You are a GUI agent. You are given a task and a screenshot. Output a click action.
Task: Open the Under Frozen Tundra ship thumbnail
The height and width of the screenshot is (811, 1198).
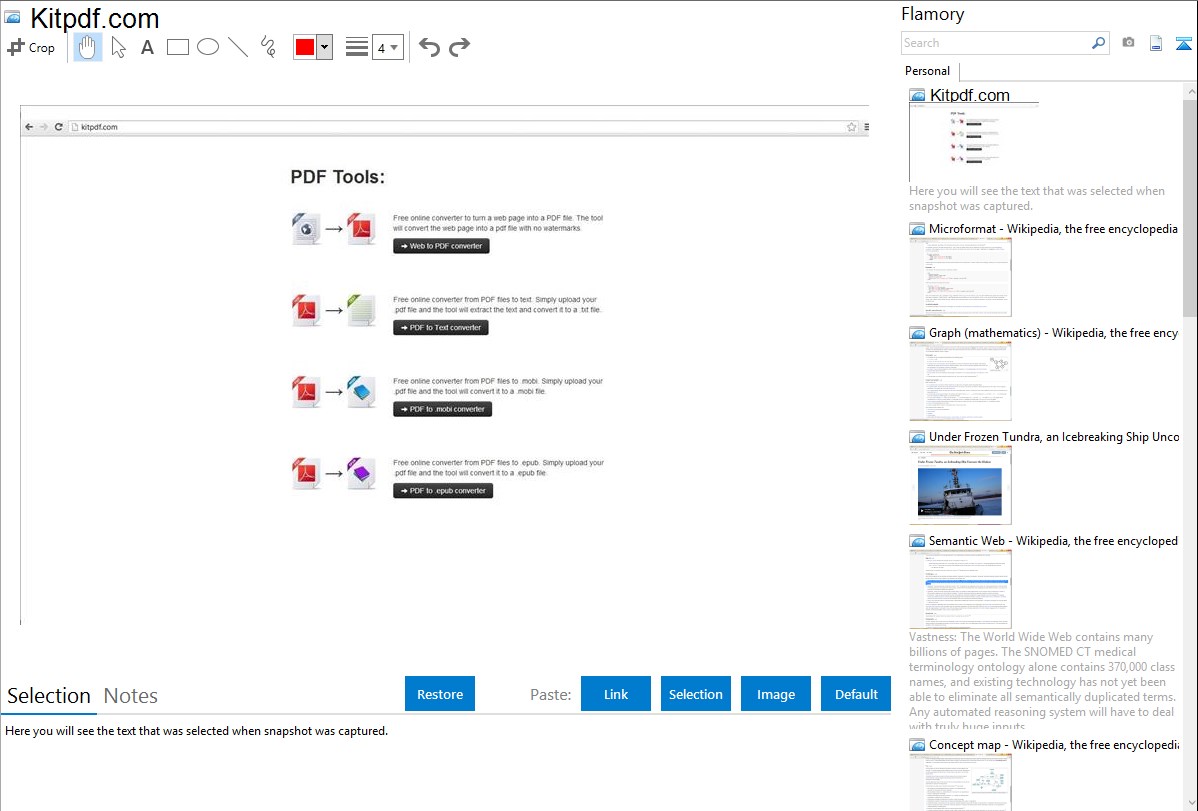[960, 485]
